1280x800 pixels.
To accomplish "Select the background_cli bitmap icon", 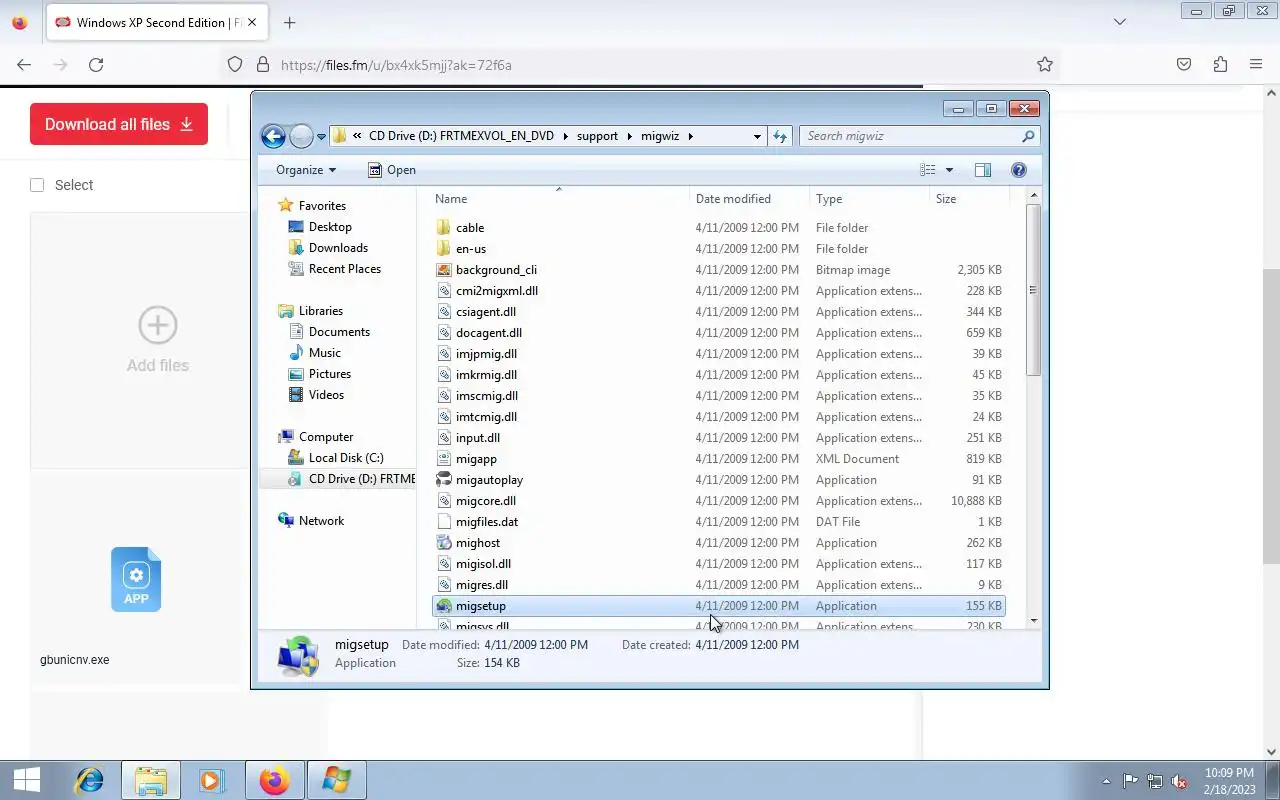I will (x=445, y=270).
